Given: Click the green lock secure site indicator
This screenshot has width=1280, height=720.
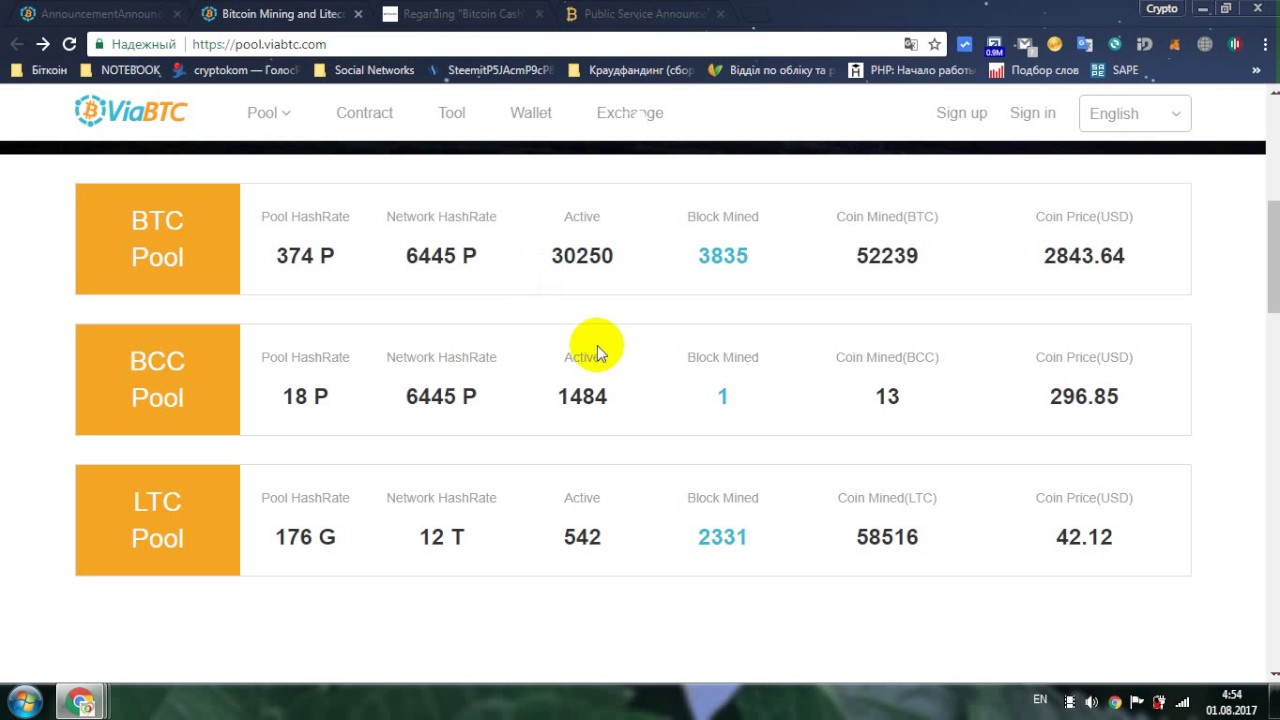Looking at the screenshot, I should (98, 44).
